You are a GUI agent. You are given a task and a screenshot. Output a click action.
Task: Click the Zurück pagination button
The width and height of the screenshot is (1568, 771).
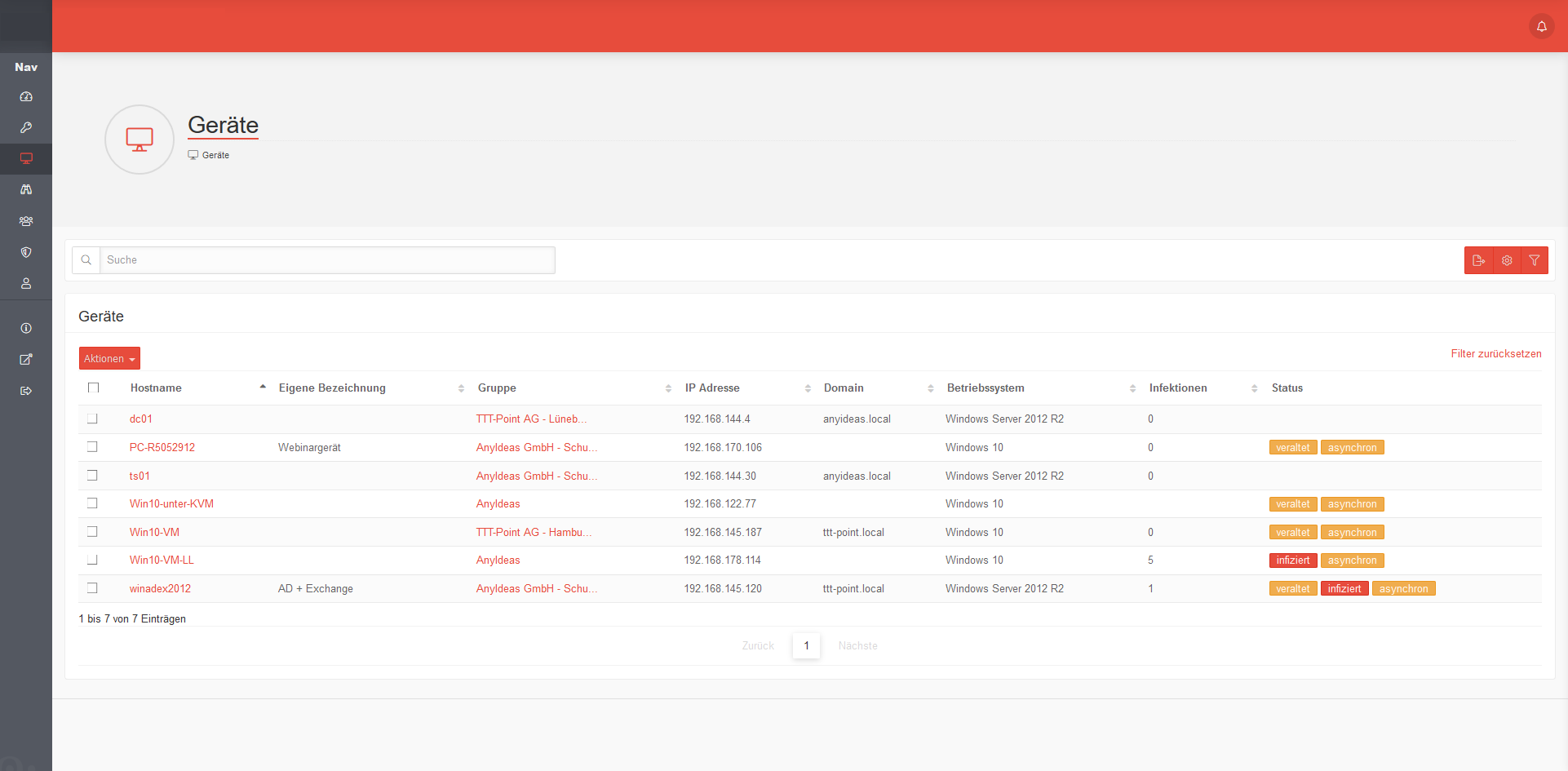coord(758,645)
